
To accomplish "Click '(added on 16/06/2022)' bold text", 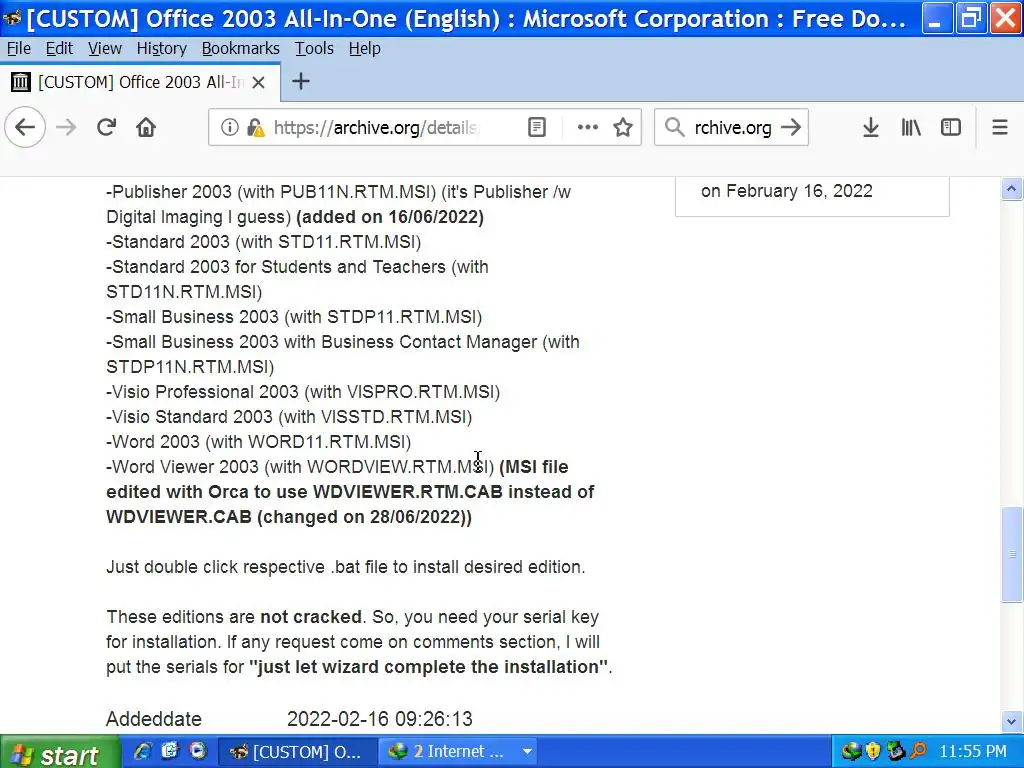I will 390,217.
